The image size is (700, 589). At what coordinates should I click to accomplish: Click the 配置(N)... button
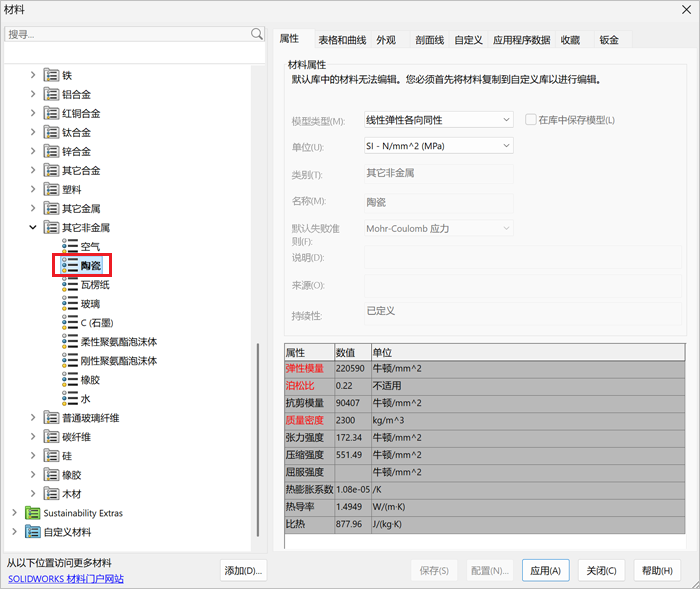[x=490, y=570]
